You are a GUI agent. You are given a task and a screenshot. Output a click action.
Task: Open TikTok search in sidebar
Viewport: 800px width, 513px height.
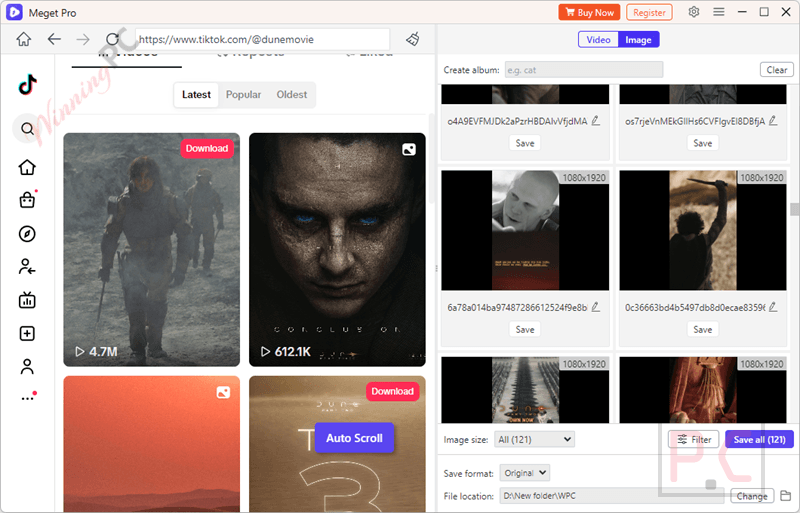tap(27, 129)
